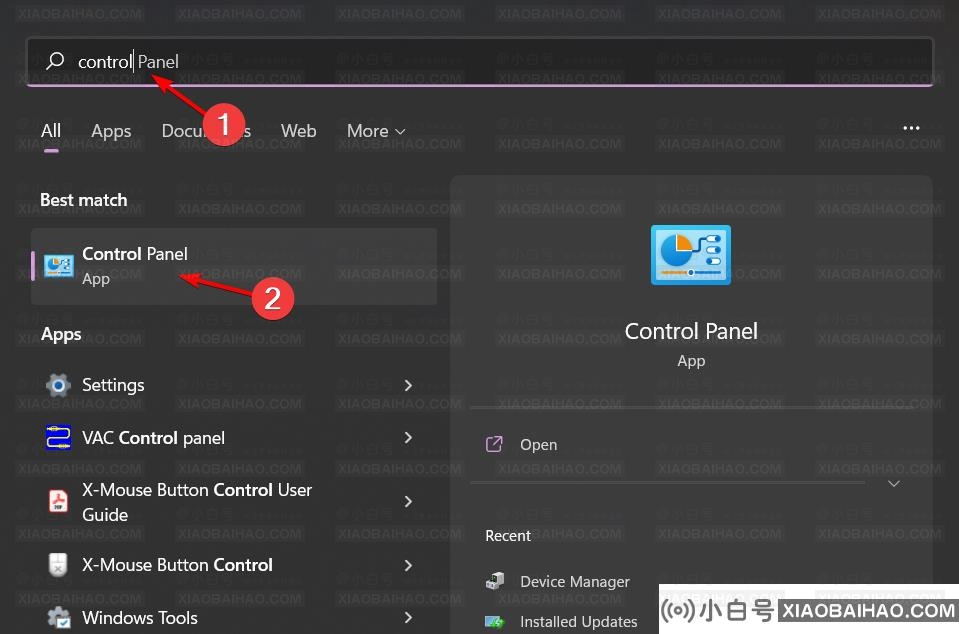959x634 pixels.
Task: Click the Installed Updates icon
Action: pos(494,622)
